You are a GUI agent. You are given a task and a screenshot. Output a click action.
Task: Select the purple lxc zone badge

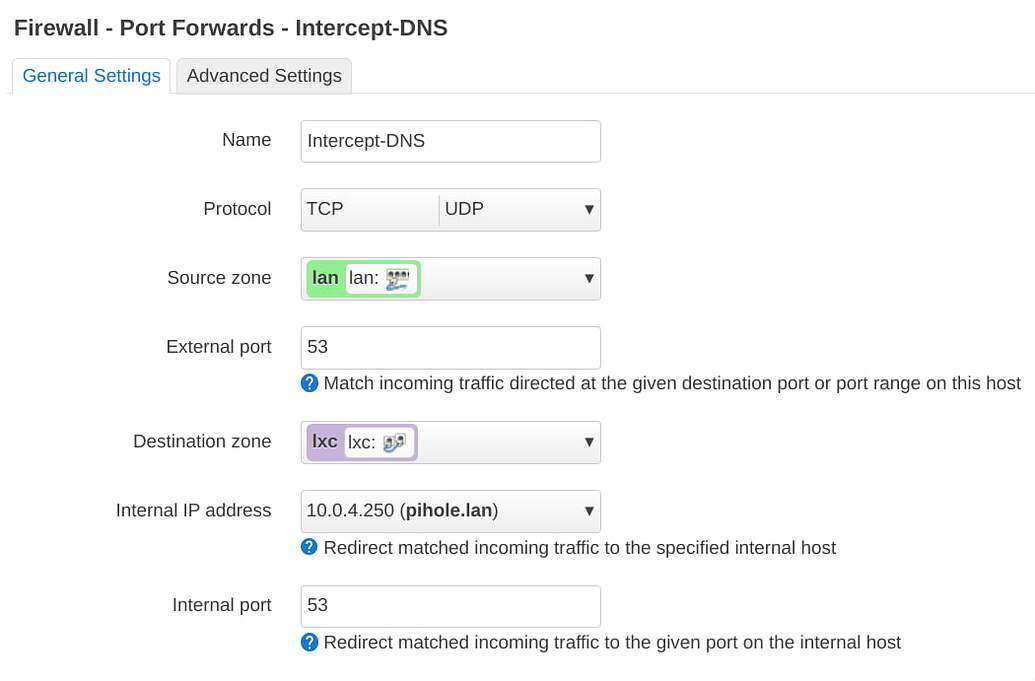pyautogui.click(x=324, y=442)
